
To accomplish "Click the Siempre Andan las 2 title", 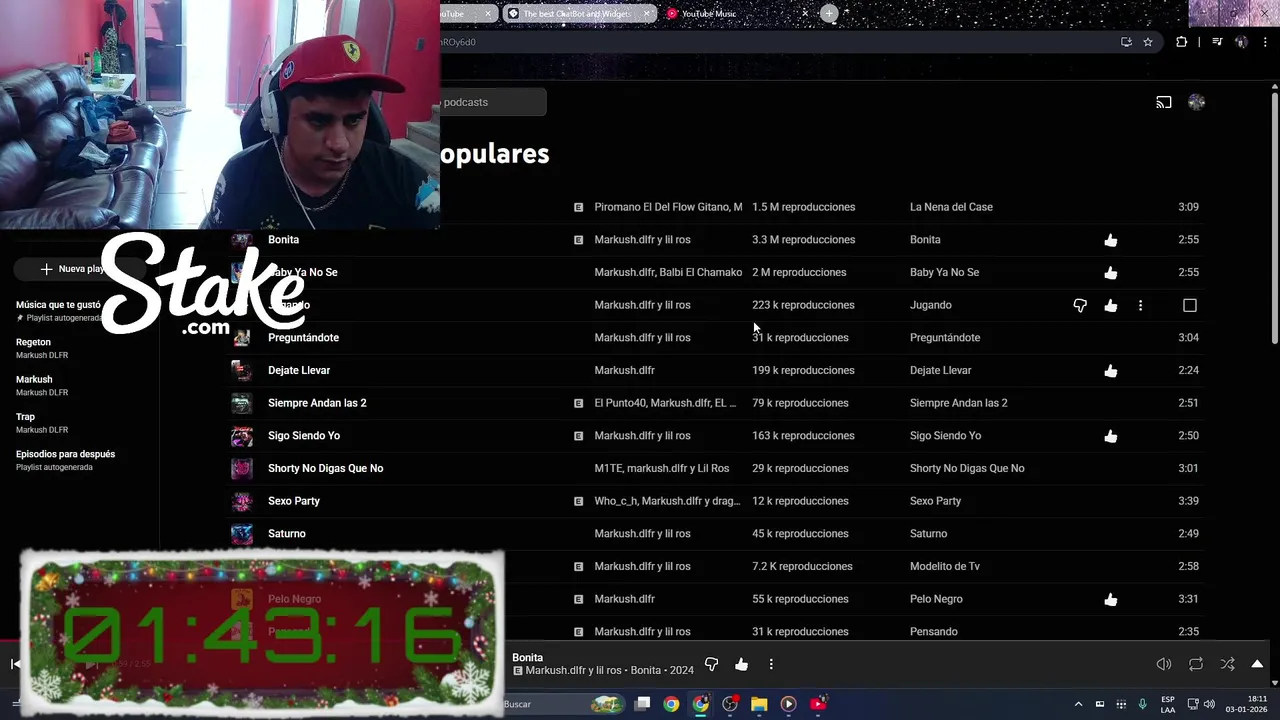I will pyautogui.click(x=317, y=403).
